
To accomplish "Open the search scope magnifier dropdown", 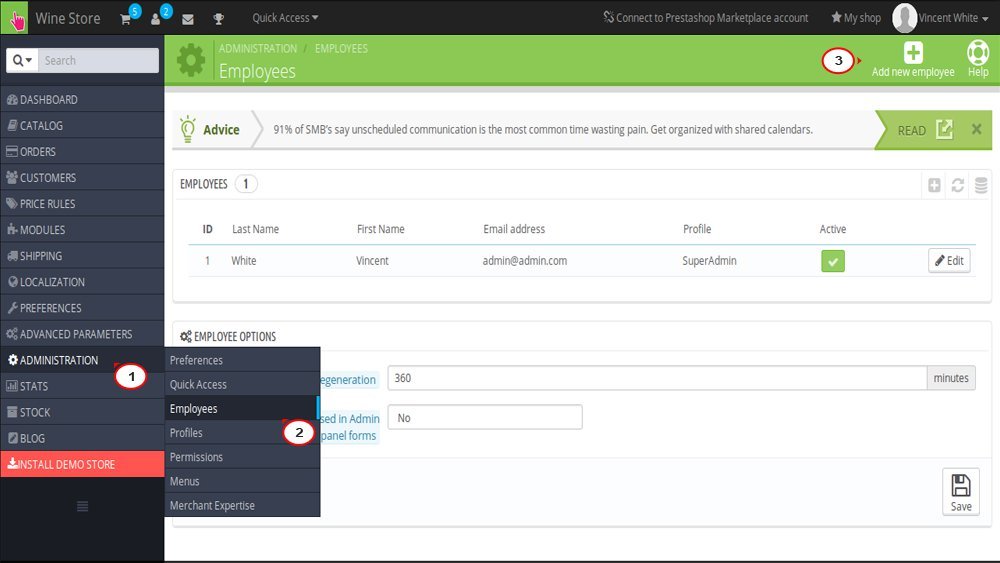I will click(22, 60).
